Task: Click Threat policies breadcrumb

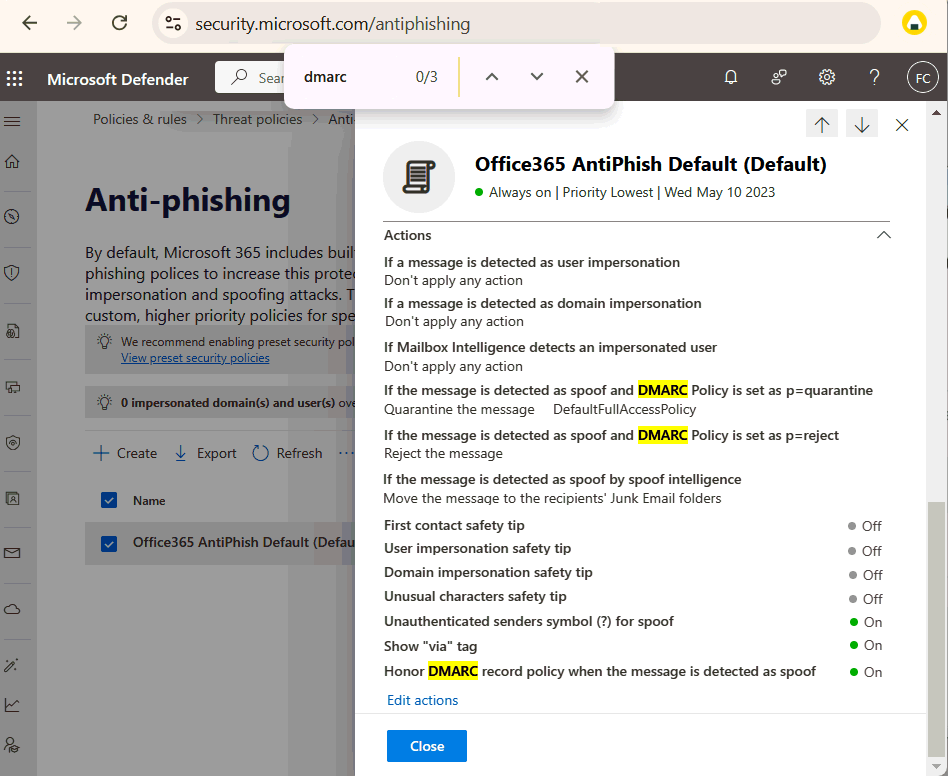Action: [258, 120]
